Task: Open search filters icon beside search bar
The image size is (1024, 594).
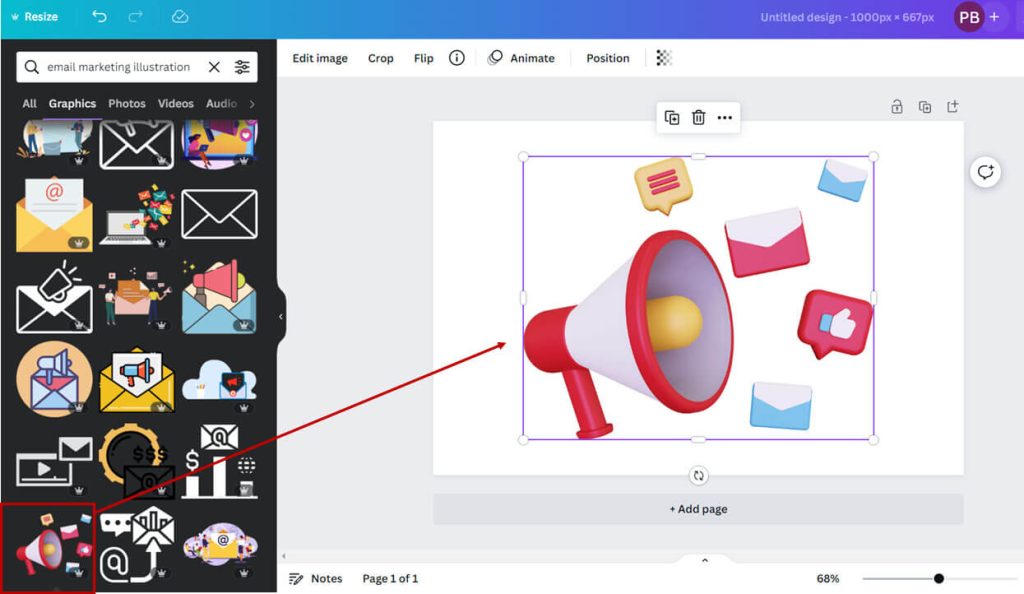Action: point(241,66)
